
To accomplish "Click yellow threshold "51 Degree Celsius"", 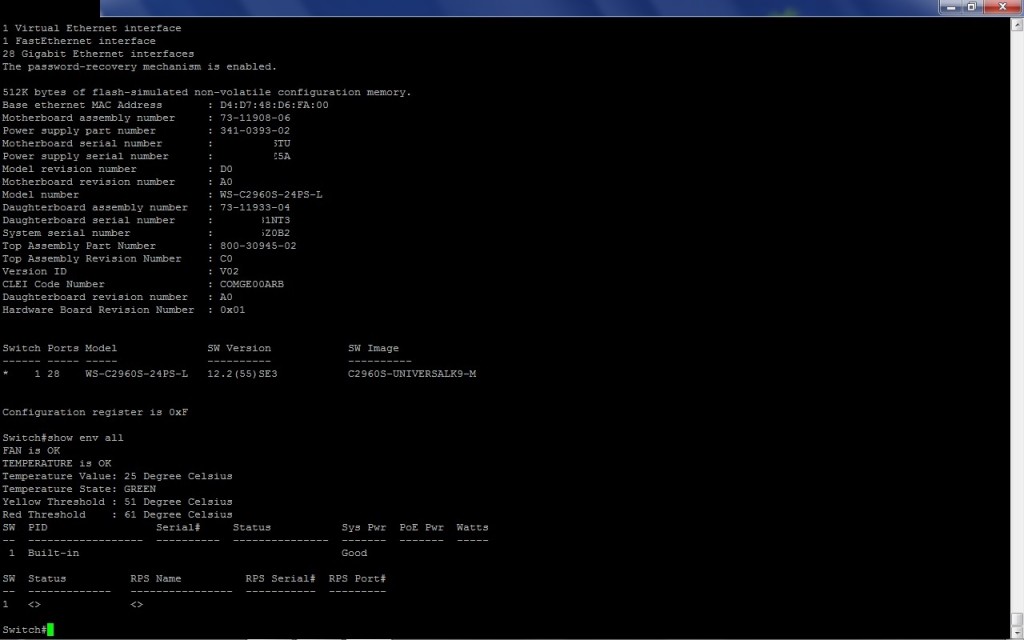I will (178, 502).
